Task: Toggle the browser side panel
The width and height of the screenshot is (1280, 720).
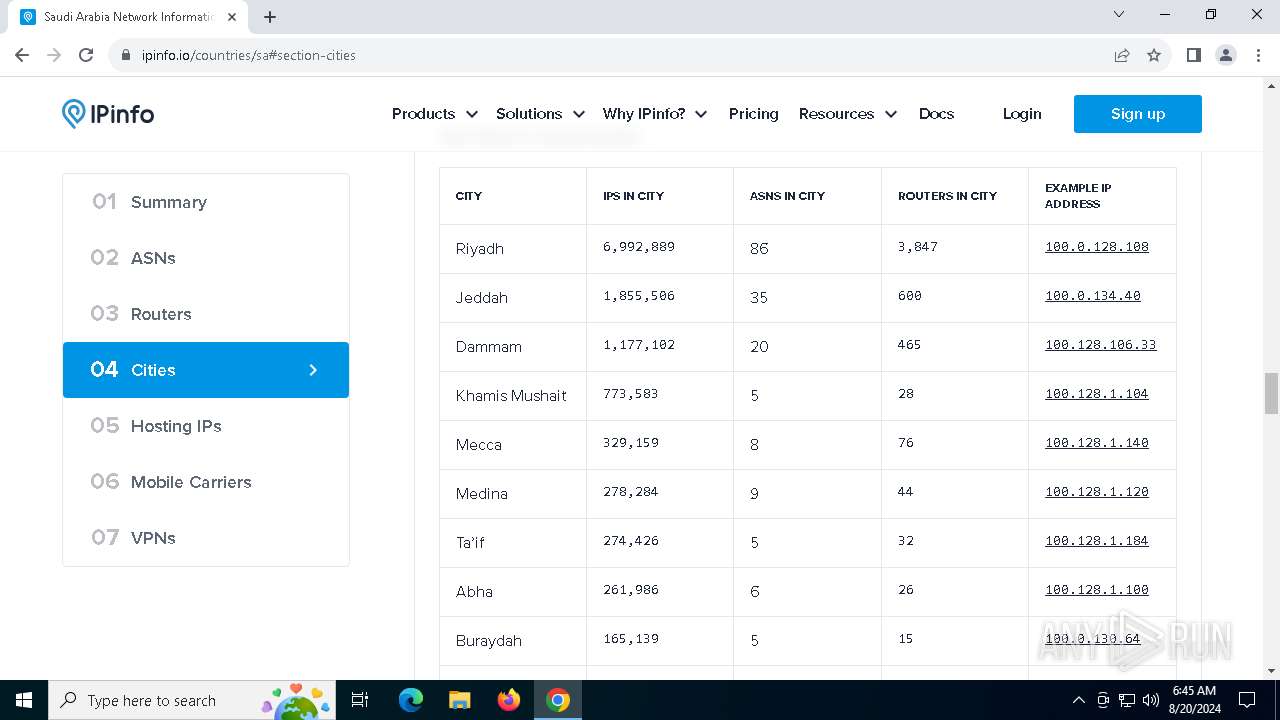Action: 1193,55
